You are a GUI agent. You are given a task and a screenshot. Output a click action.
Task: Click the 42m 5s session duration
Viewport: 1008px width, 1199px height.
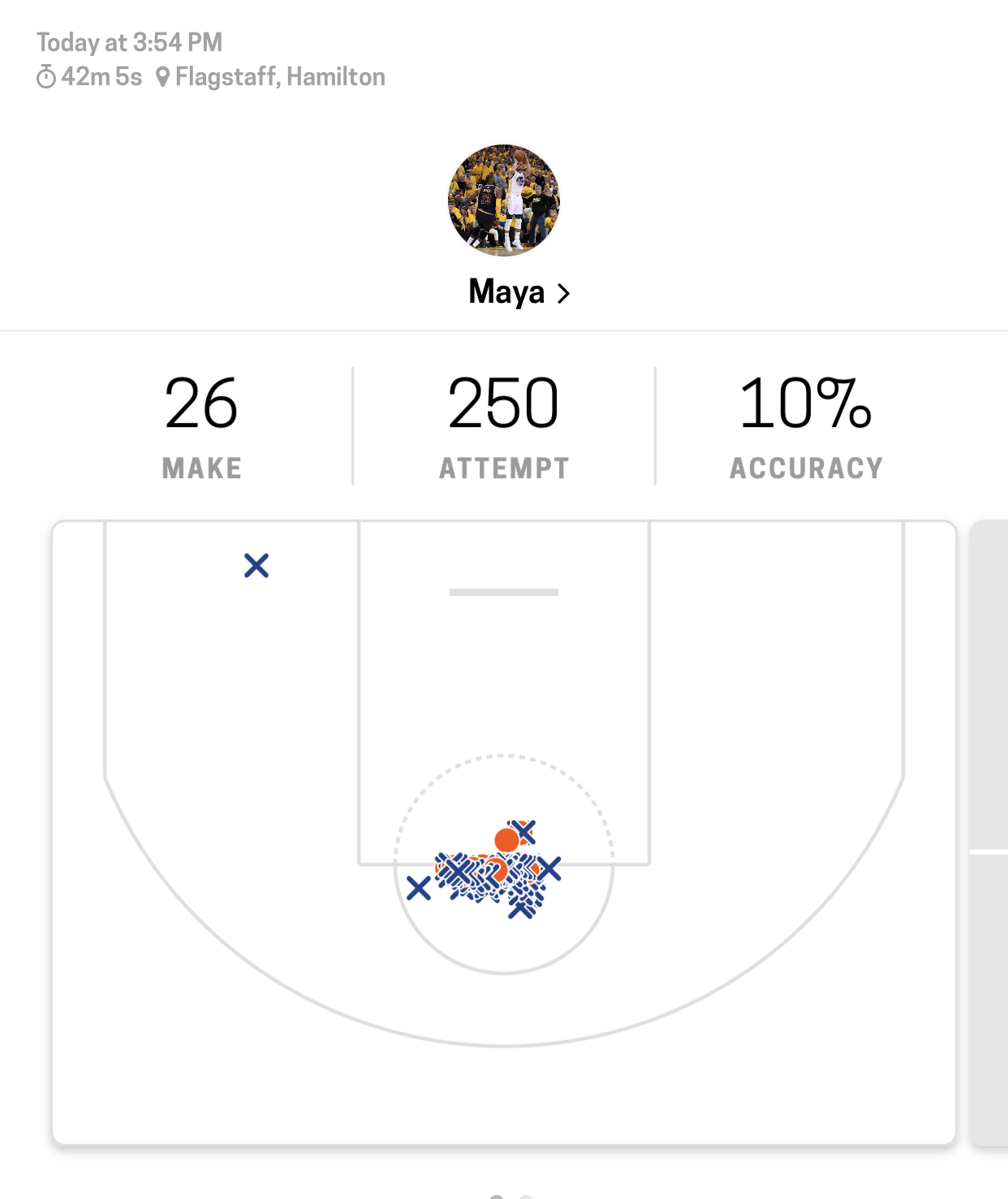101,77
